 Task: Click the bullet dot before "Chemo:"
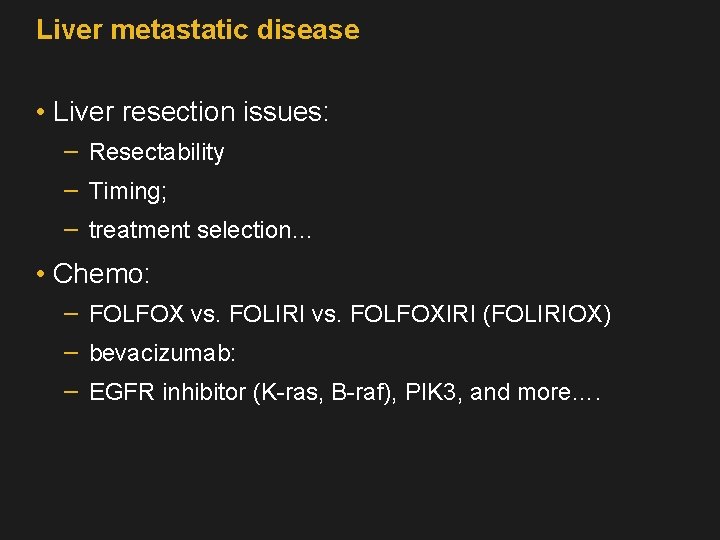coord(38,274)
